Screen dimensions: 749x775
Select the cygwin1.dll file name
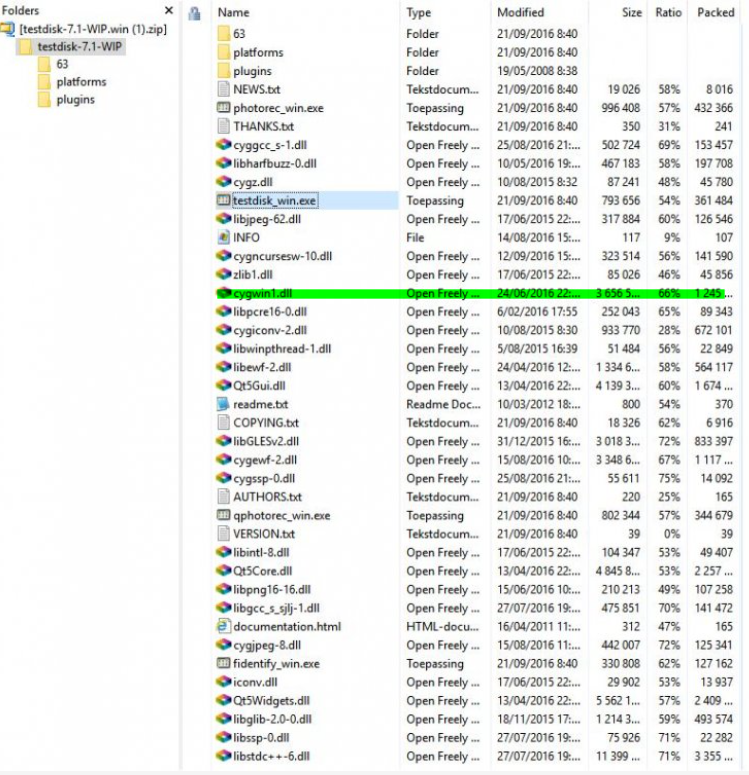tap(263, 294)
